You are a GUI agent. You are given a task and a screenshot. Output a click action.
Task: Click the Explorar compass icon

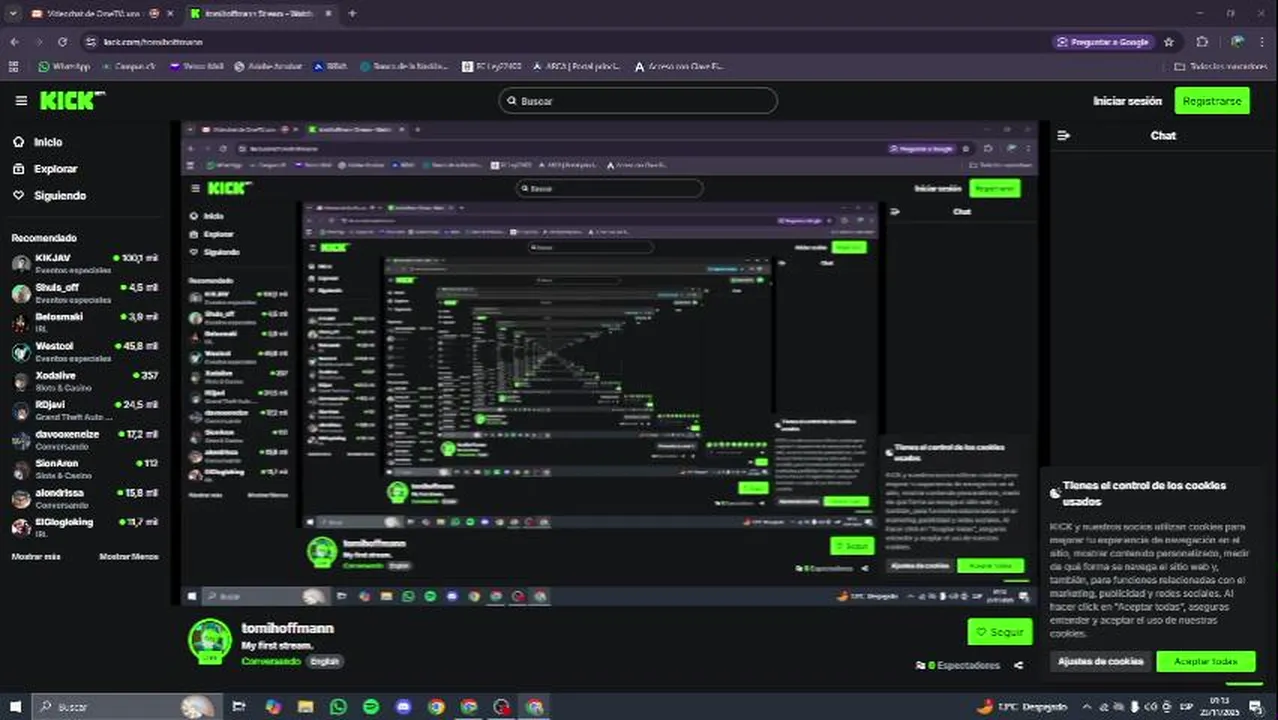coord(19,169)
